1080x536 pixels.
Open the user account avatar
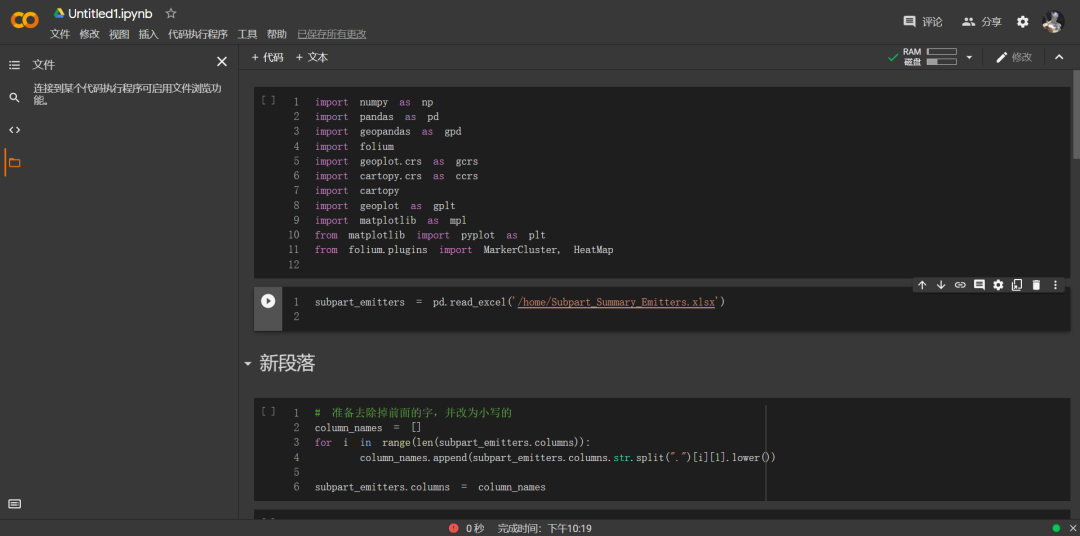1053,21
